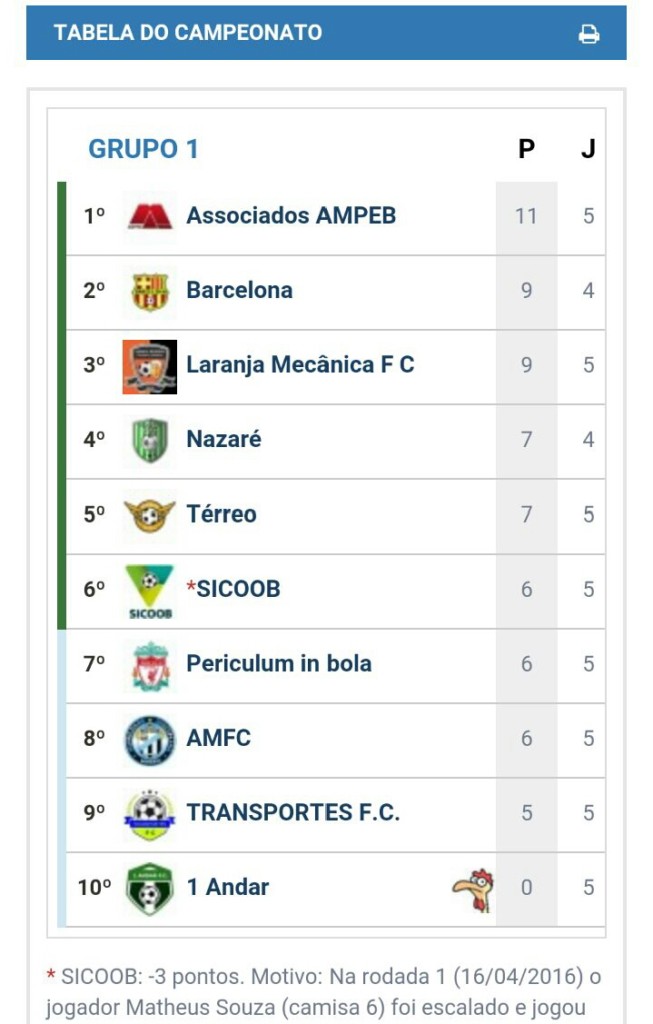Open the Barcelona team name link
Screen dimensions: 653x1024
click(239, 290)
